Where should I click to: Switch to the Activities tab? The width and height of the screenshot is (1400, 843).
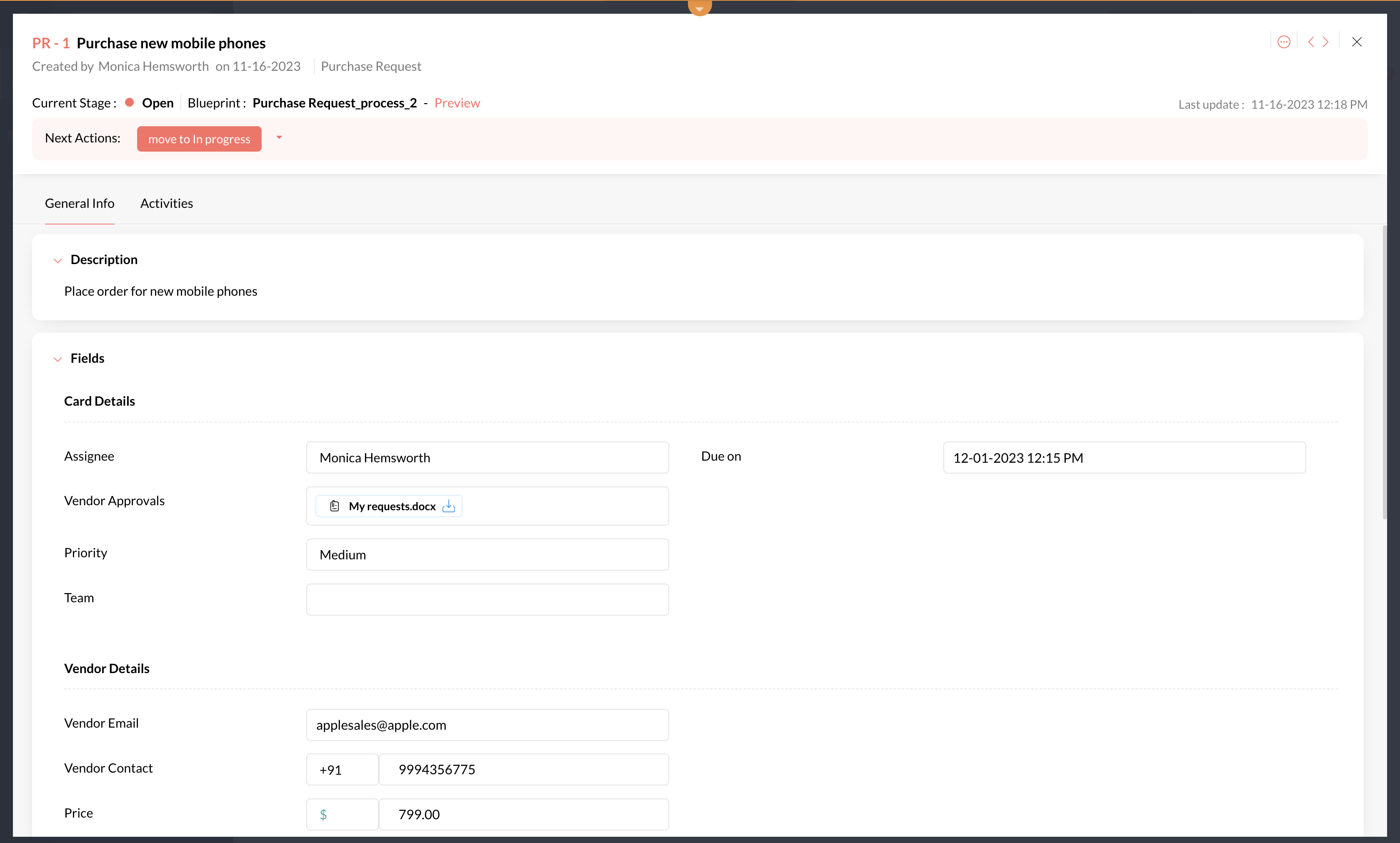[x=167, y=203]
